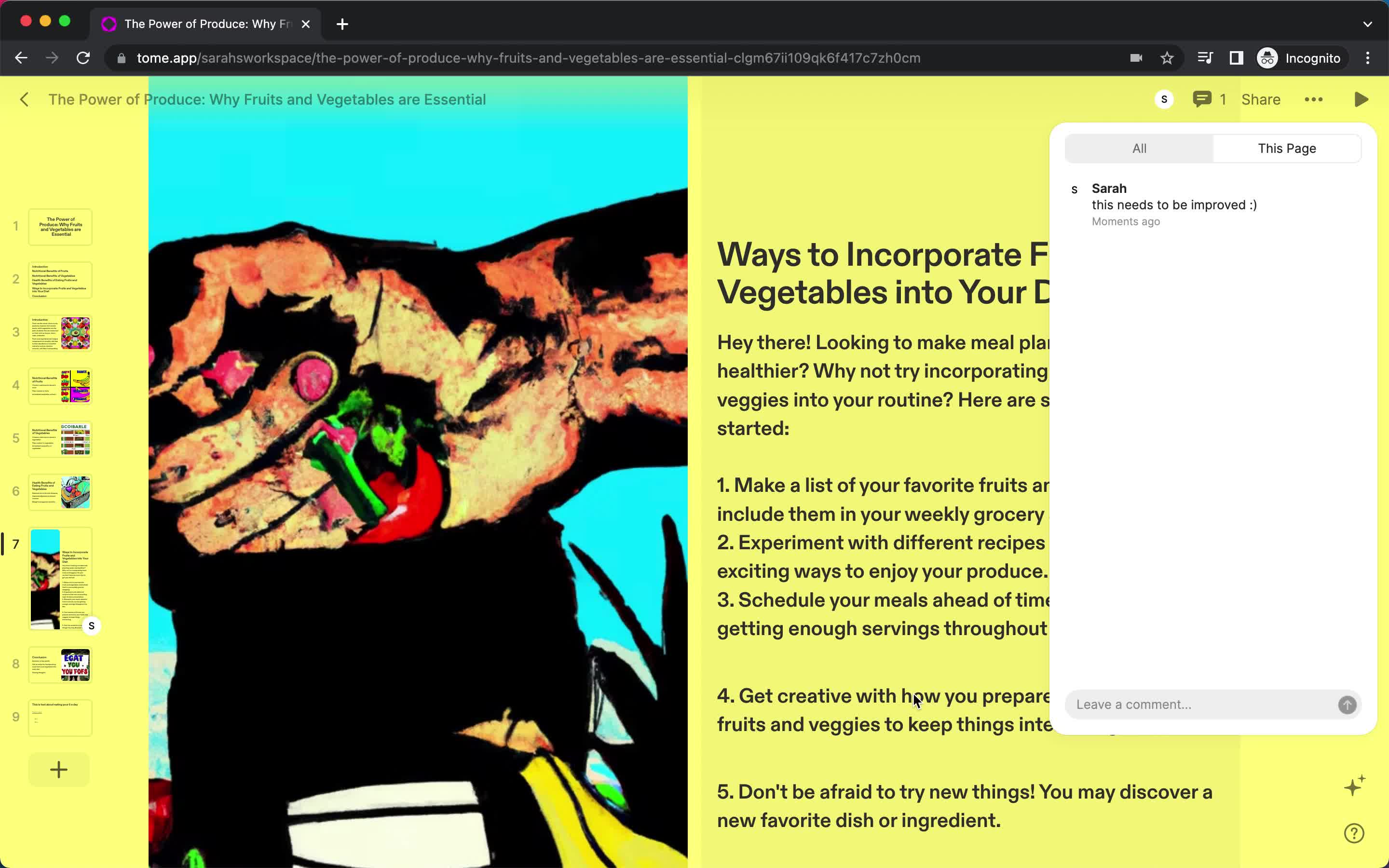Click the play/present button top right

pos(1361,99)
